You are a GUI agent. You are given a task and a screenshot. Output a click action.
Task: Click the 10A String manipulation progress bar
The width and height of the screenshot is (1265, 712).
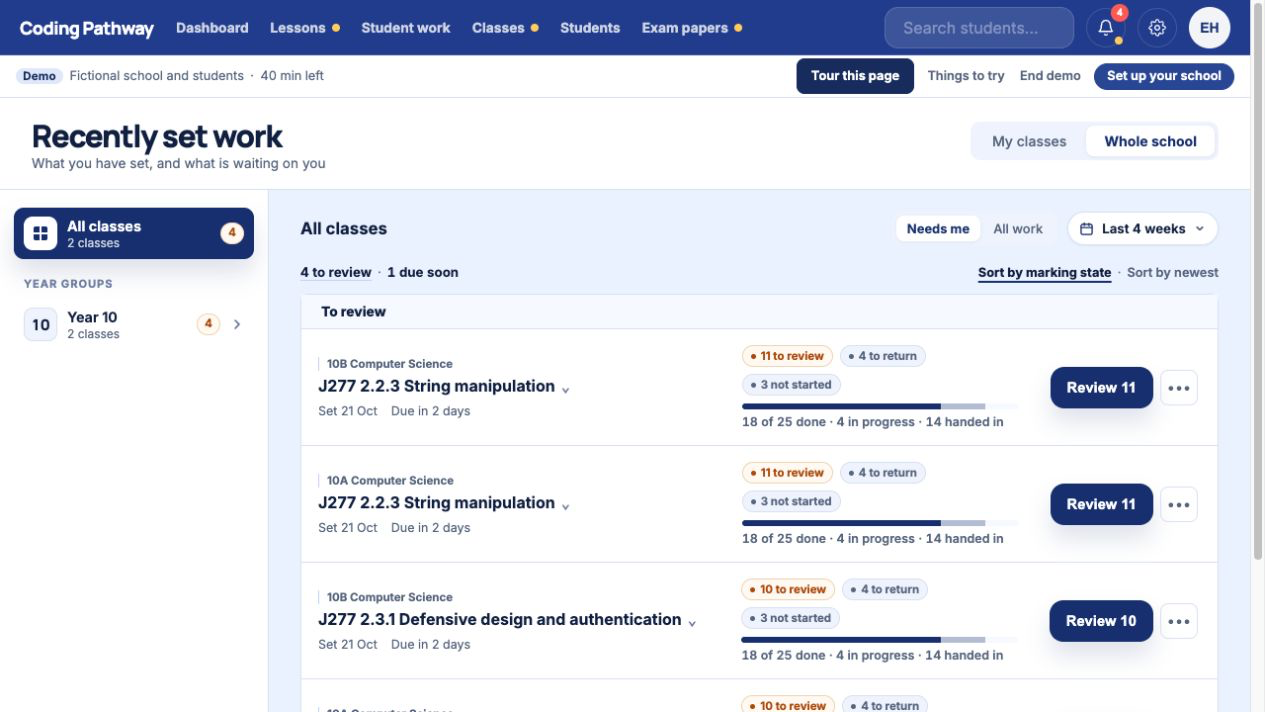click(879, 523)
